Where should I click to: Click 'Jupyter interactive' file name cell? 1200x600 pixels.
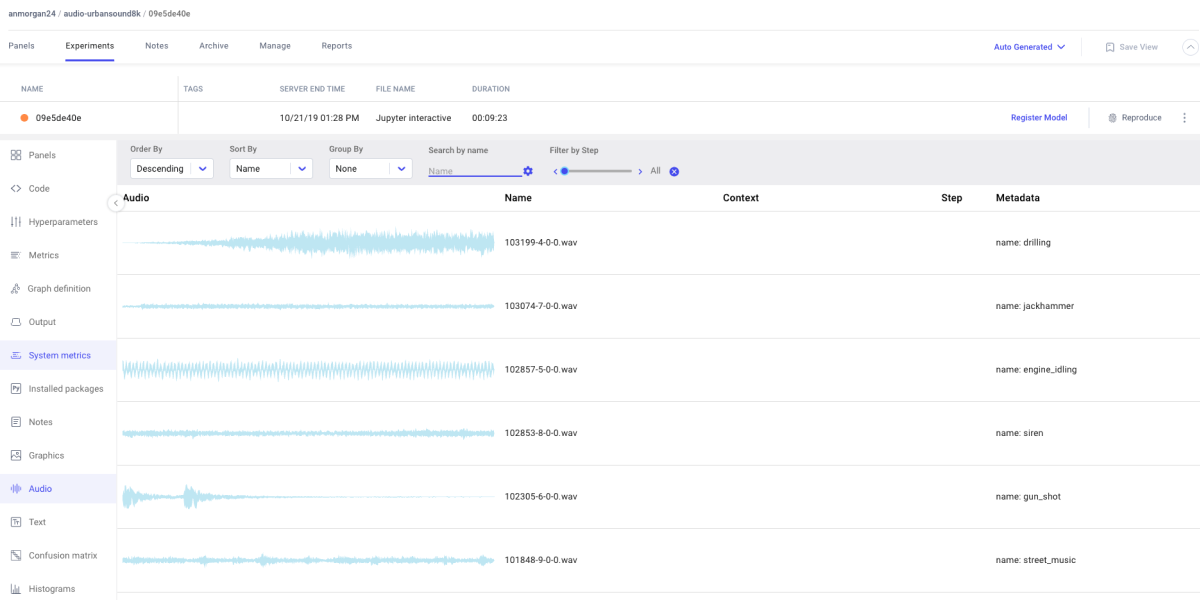click(413, 118)
